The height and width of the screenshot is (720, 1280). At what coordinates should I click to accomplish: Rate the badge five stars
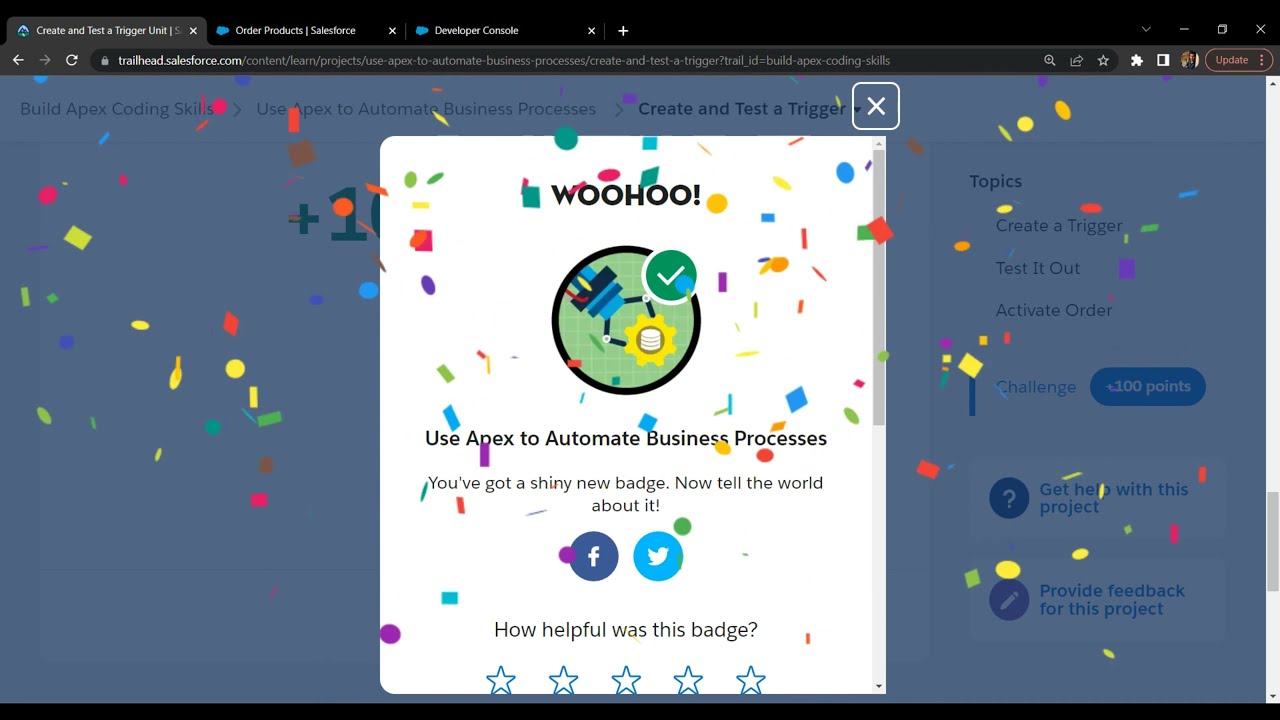pos(751,681)
